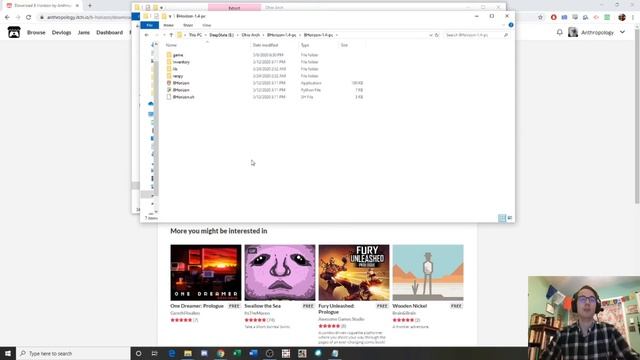The height and width of the screenshot is (360, 640).
Task: Click the refresh button beside the address bar
Action: pos(437,35)
